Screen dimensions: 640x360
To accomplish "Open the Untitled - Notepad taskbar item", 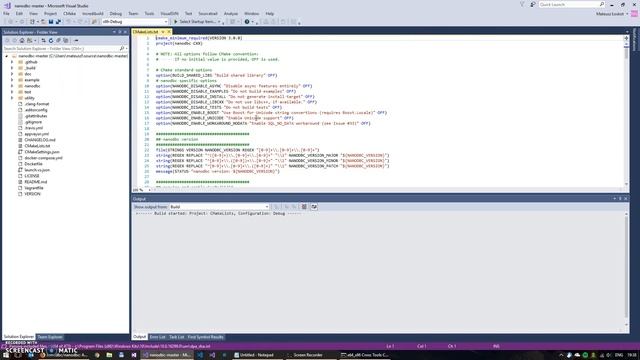I will click(x=257, y=355).
